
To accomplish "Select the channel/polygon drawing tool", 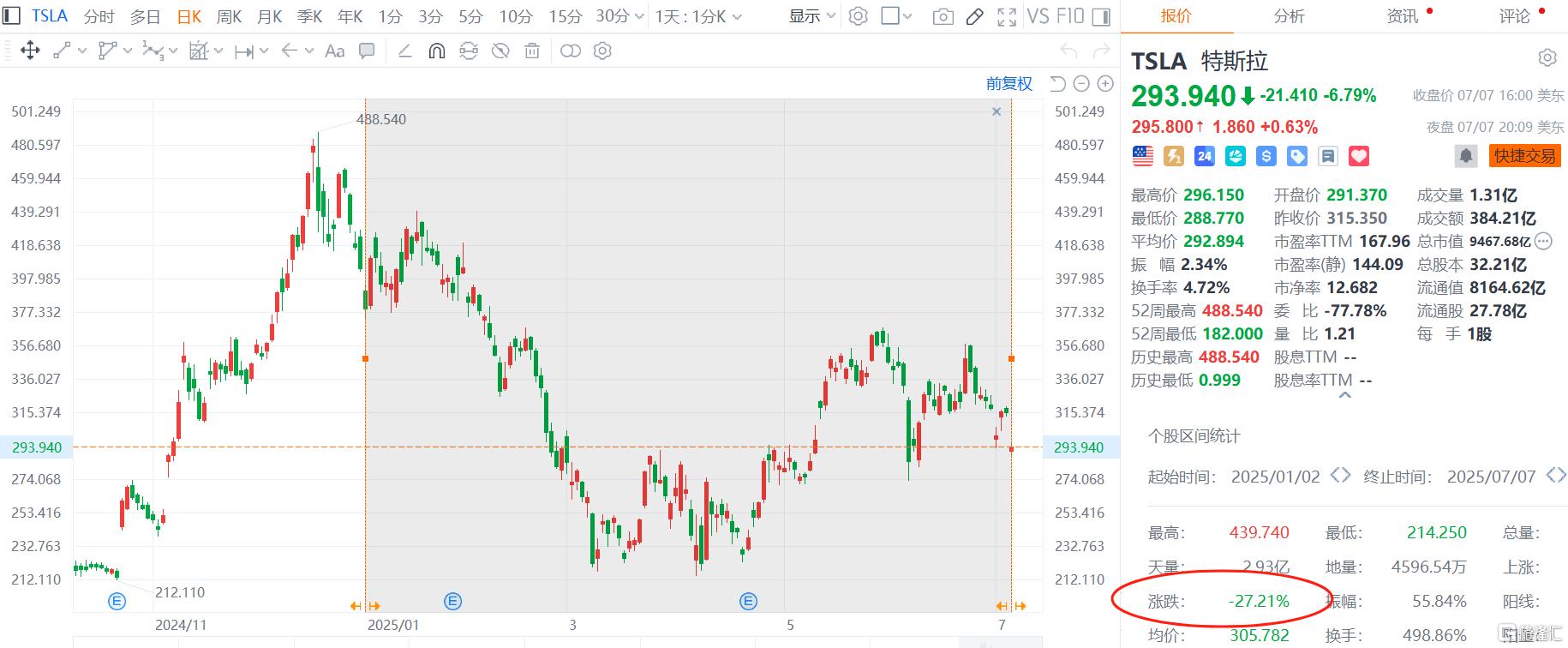I will click(x=107, y=51).
